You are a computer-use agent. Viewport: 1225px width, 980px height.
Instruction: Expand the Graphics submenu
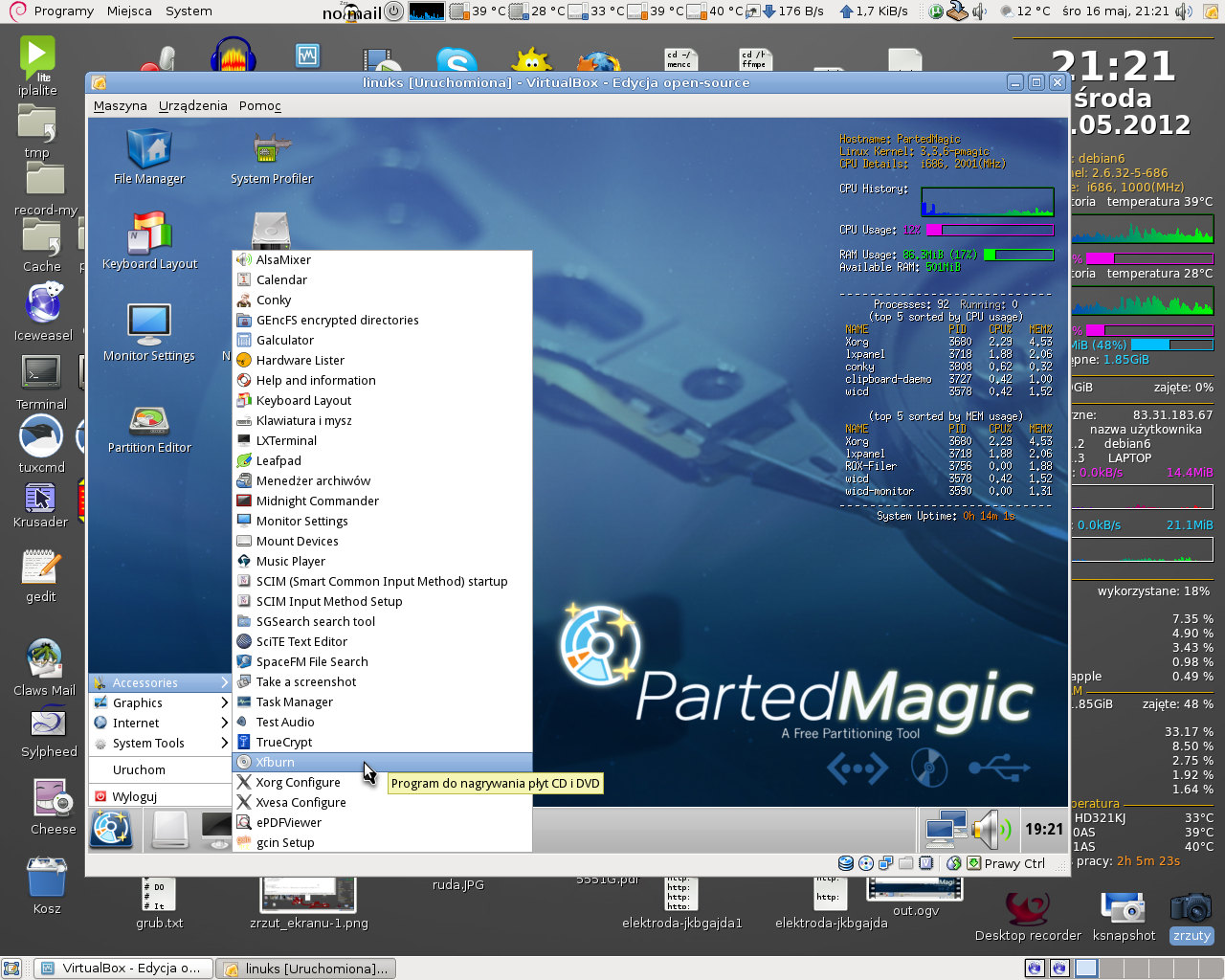pos(161,702)
